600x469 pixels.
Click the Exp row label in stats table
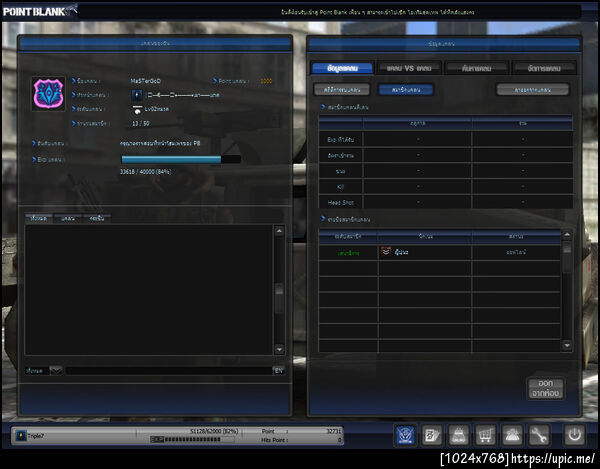pos(341,140)
